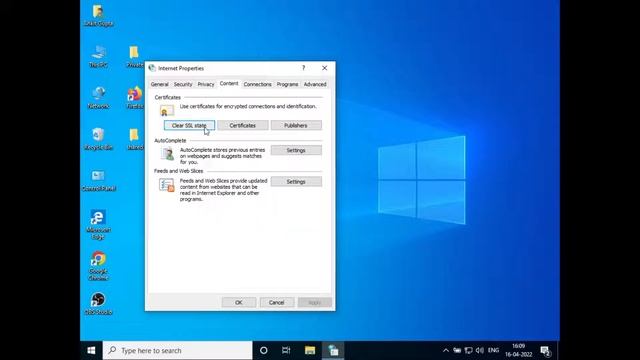Click the Feeds and Web Slices icon

tap(167, 185)
